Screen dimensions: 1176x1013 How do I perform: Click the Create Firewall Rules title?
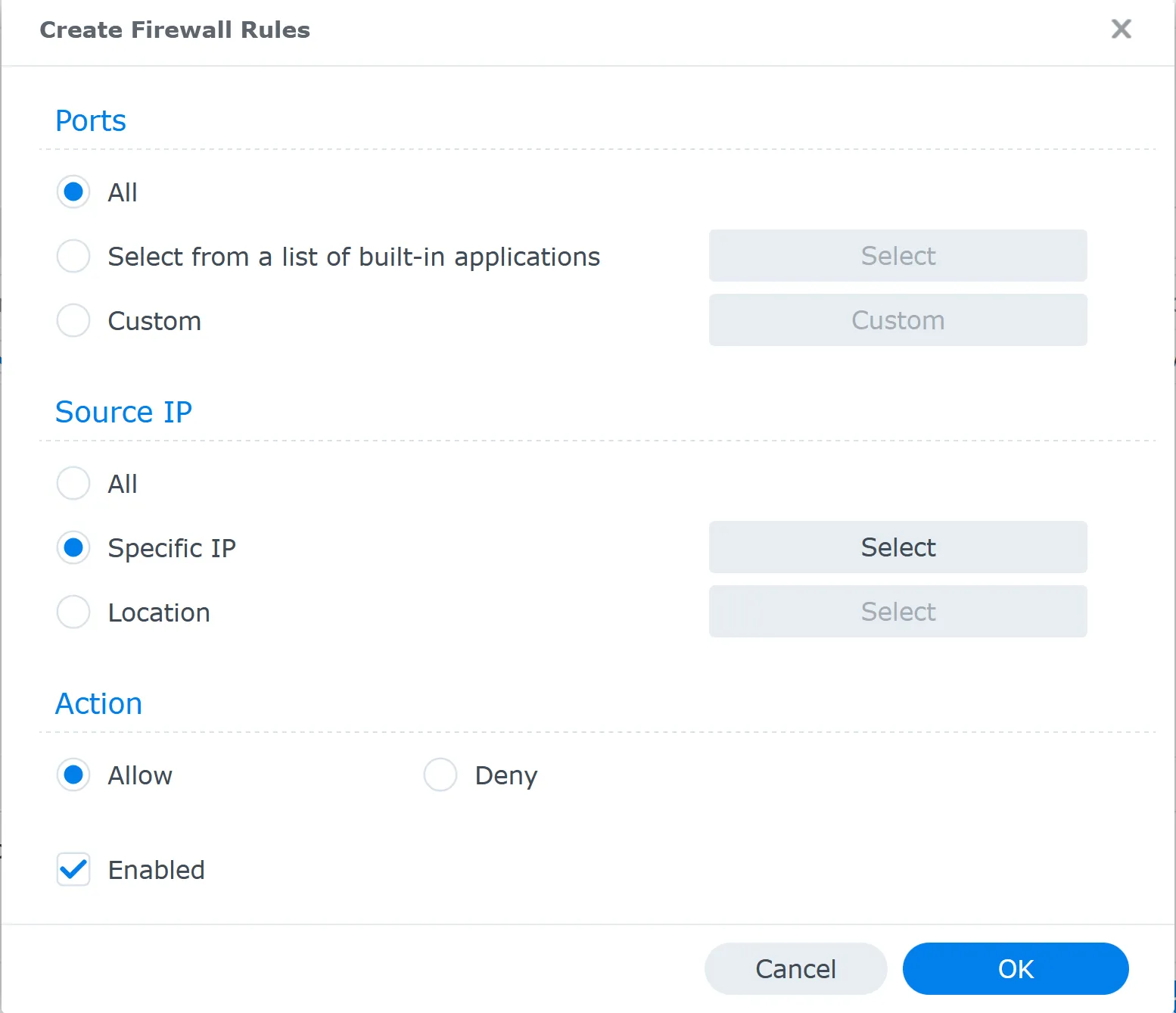(x=175, y=30)
